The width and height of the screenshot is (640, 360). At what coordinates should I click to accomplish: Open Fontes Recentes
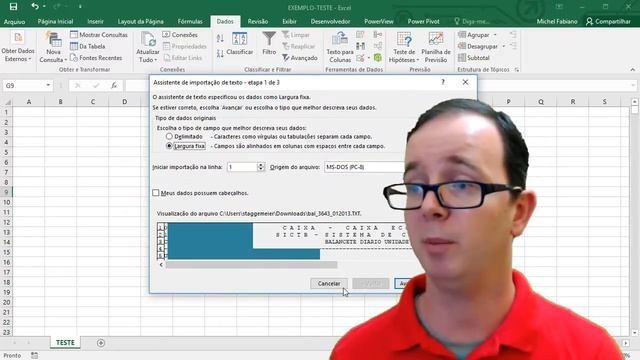[x=96, y=58]
